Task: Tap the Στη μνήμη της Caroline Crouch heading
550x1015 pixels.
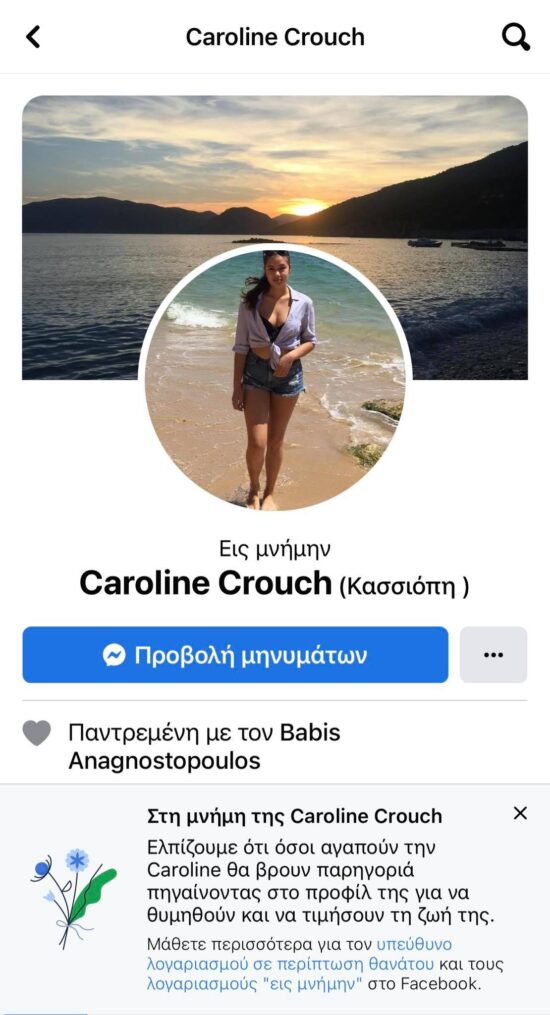Action: click(x=294, y=816)
